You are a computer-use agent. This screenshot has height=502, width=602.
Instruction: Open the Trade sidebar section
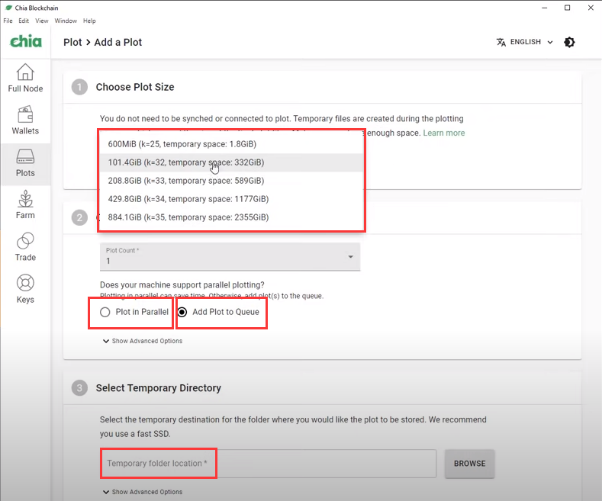tap(25, 247)
